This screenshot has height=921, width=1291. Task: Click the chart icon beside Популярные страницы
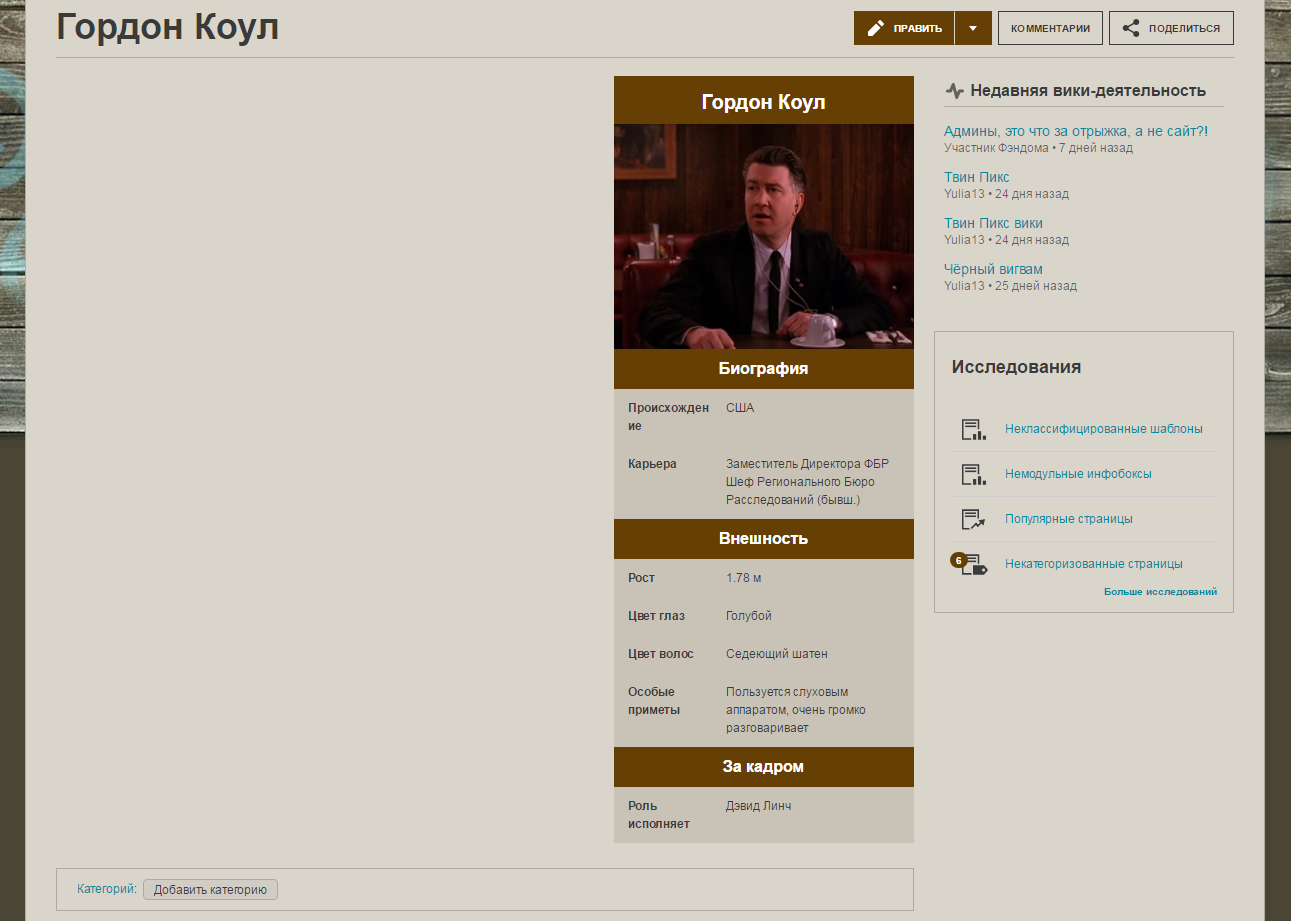pyautogui.click(x=973, y=519)
